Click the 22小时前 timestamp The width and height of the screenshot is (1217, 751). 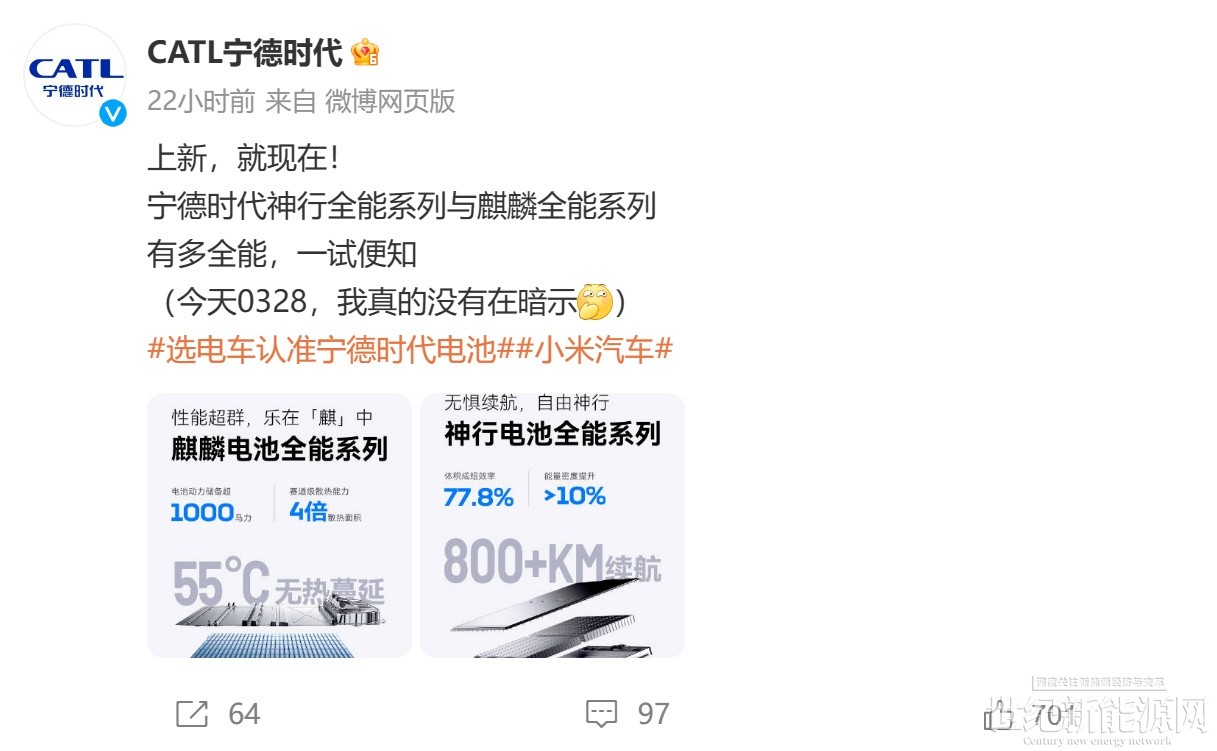click(x=201, y=101)
